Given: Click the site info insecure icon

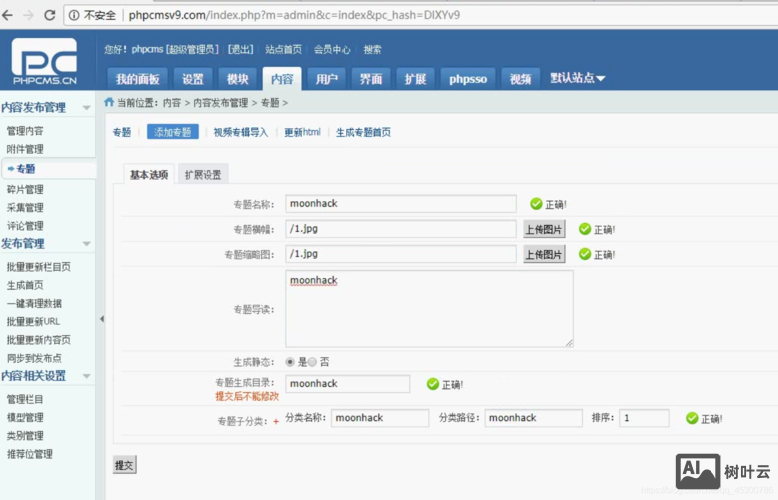Looking at the screenshot, I should tap(74, 15).
